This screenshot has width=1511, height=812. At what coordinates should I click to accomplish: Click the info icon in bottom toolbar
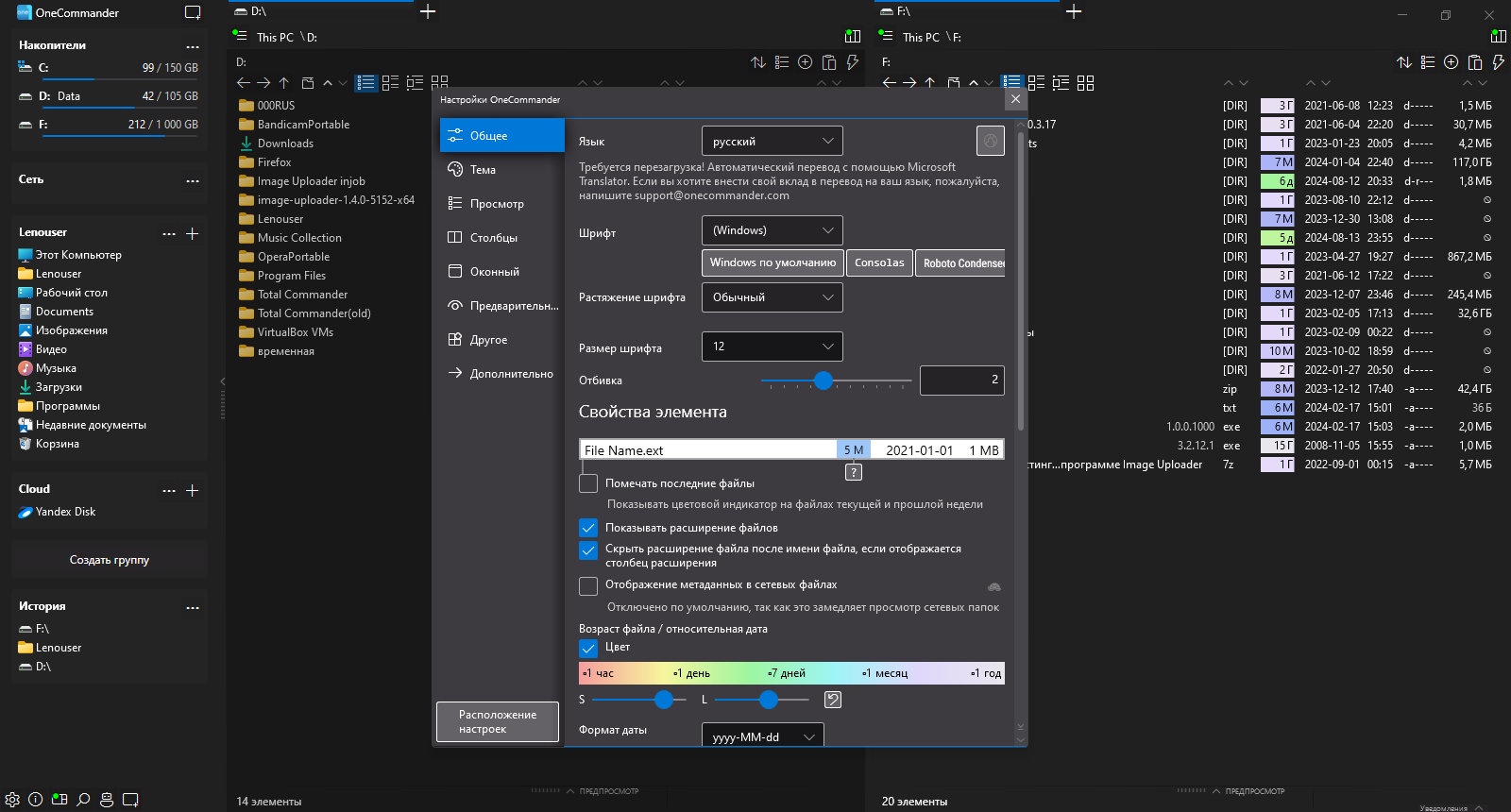[36, 799]
